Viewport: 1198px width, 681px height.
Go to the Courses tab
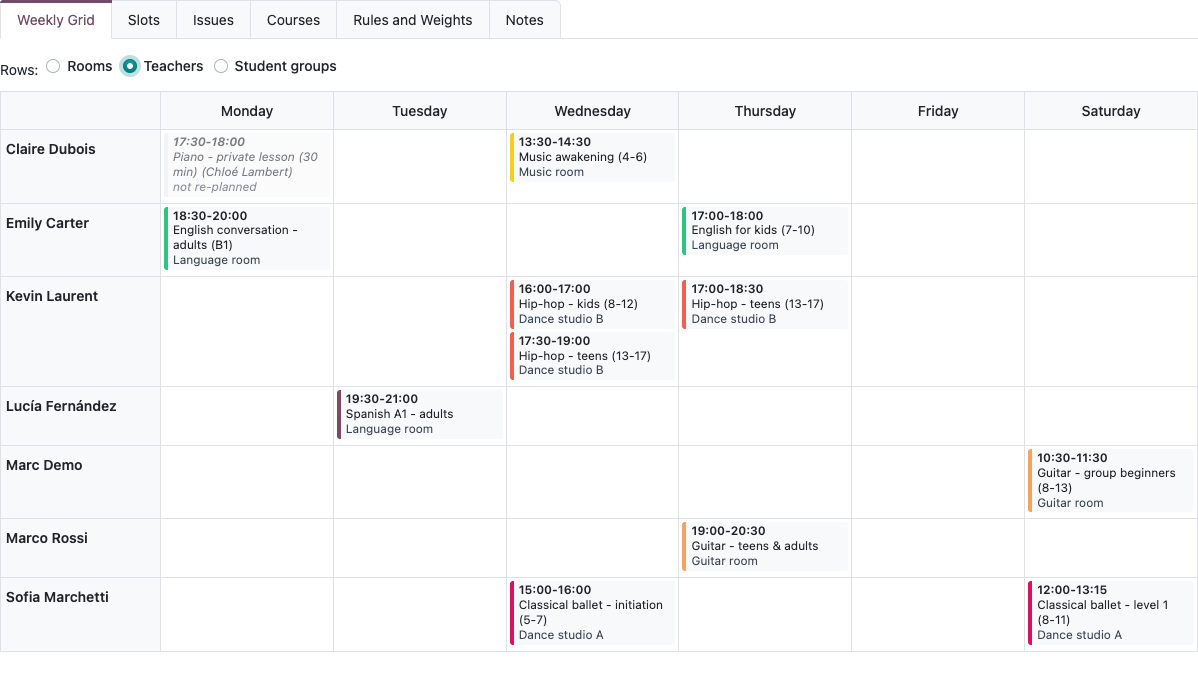(x=293, y=20)
